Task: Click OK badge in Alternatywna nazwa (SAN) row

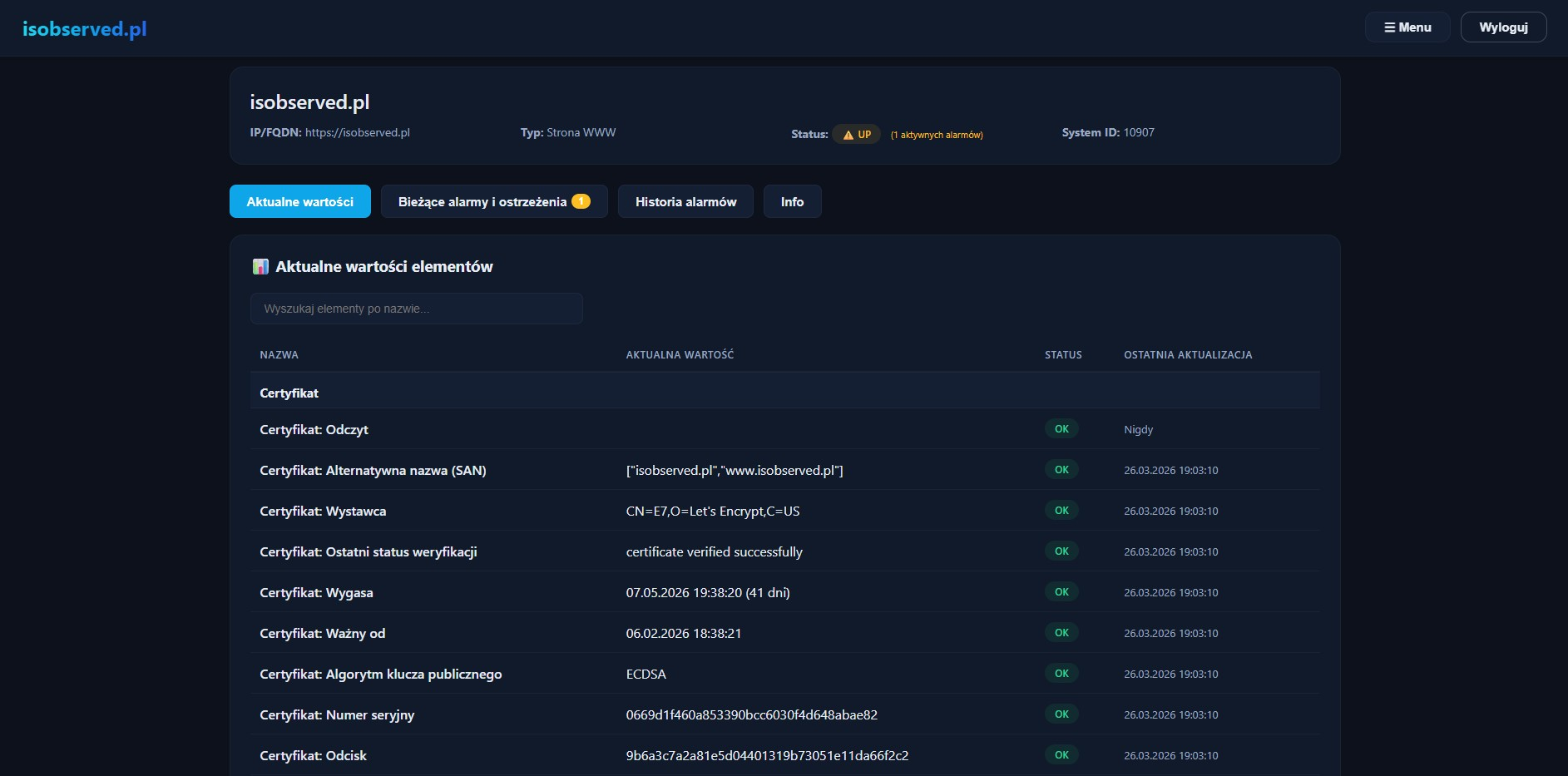Action: pyautogui.click(x=1061, y=469)
